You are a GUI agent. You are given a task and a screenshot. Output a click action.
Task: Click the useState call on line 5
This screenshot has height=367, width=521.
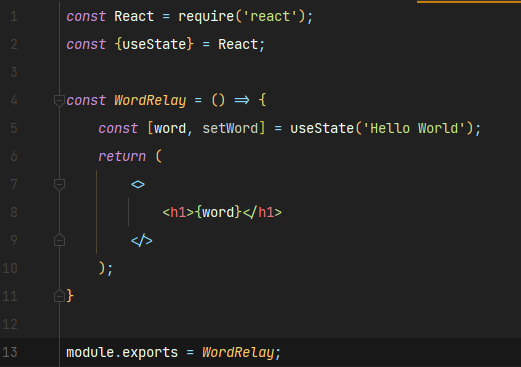[322, 128]
